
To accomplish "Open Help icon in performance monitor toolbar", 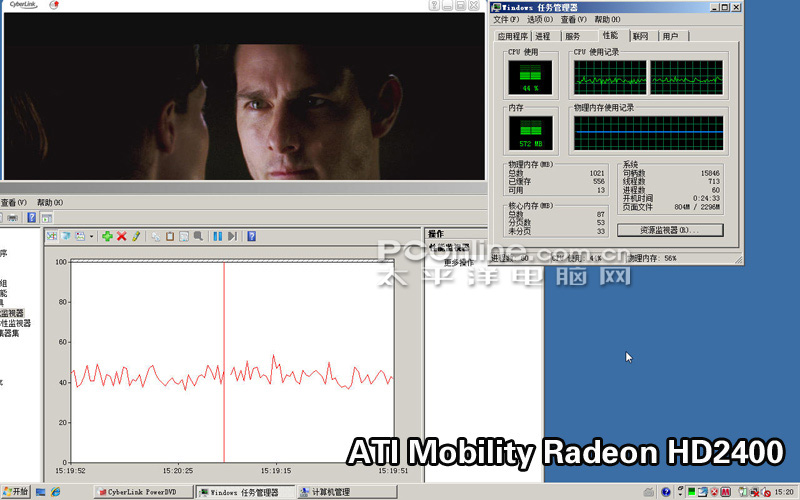I will [x=252, y=236].
